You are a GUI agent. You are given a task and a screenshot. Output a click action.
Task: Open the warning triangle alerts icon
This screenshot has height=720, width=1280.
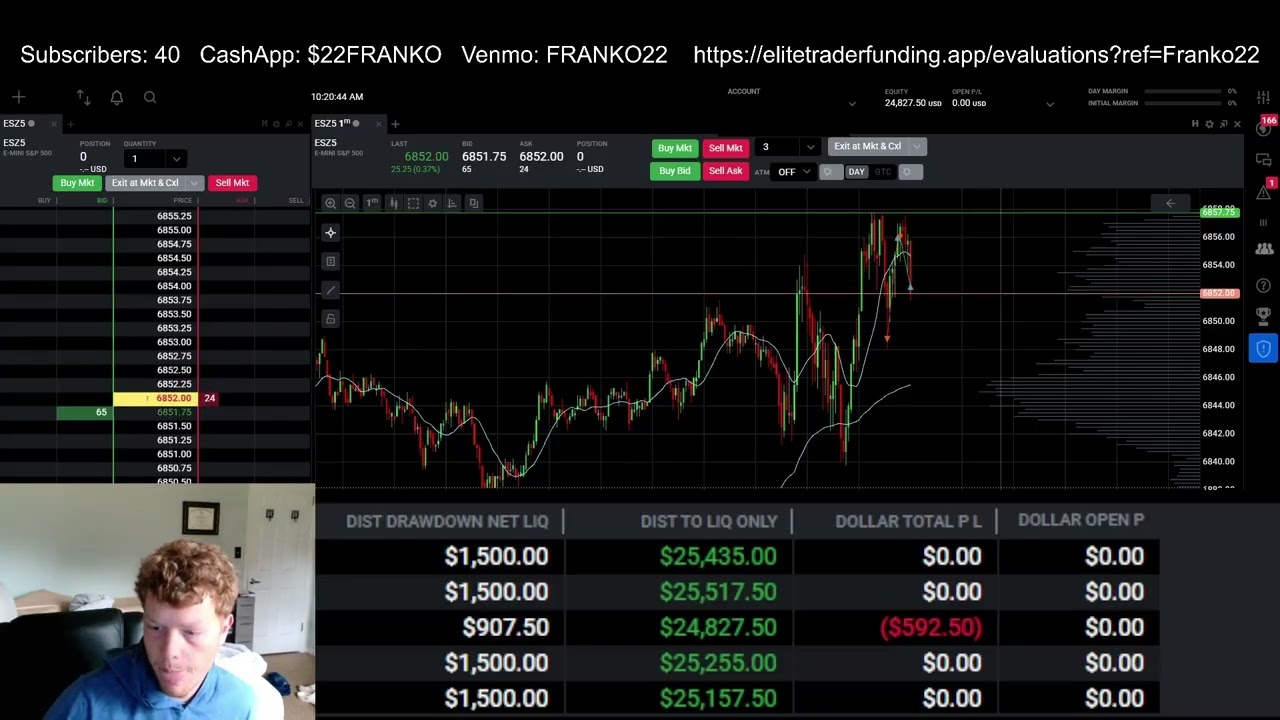pyautogui.click(x=1264, y=191)
